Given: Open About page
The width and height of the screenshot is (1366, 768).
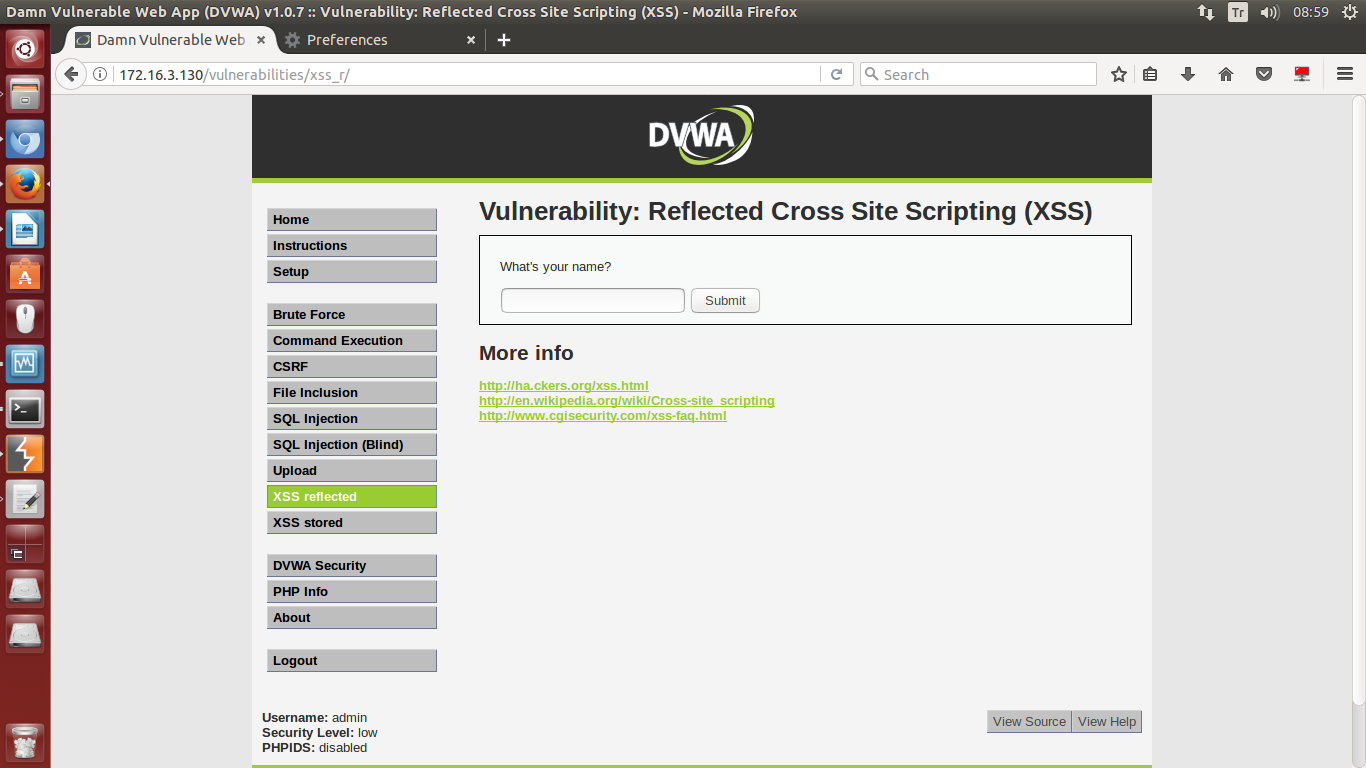Looking at the screenshot, I should [x=352, y=618].
